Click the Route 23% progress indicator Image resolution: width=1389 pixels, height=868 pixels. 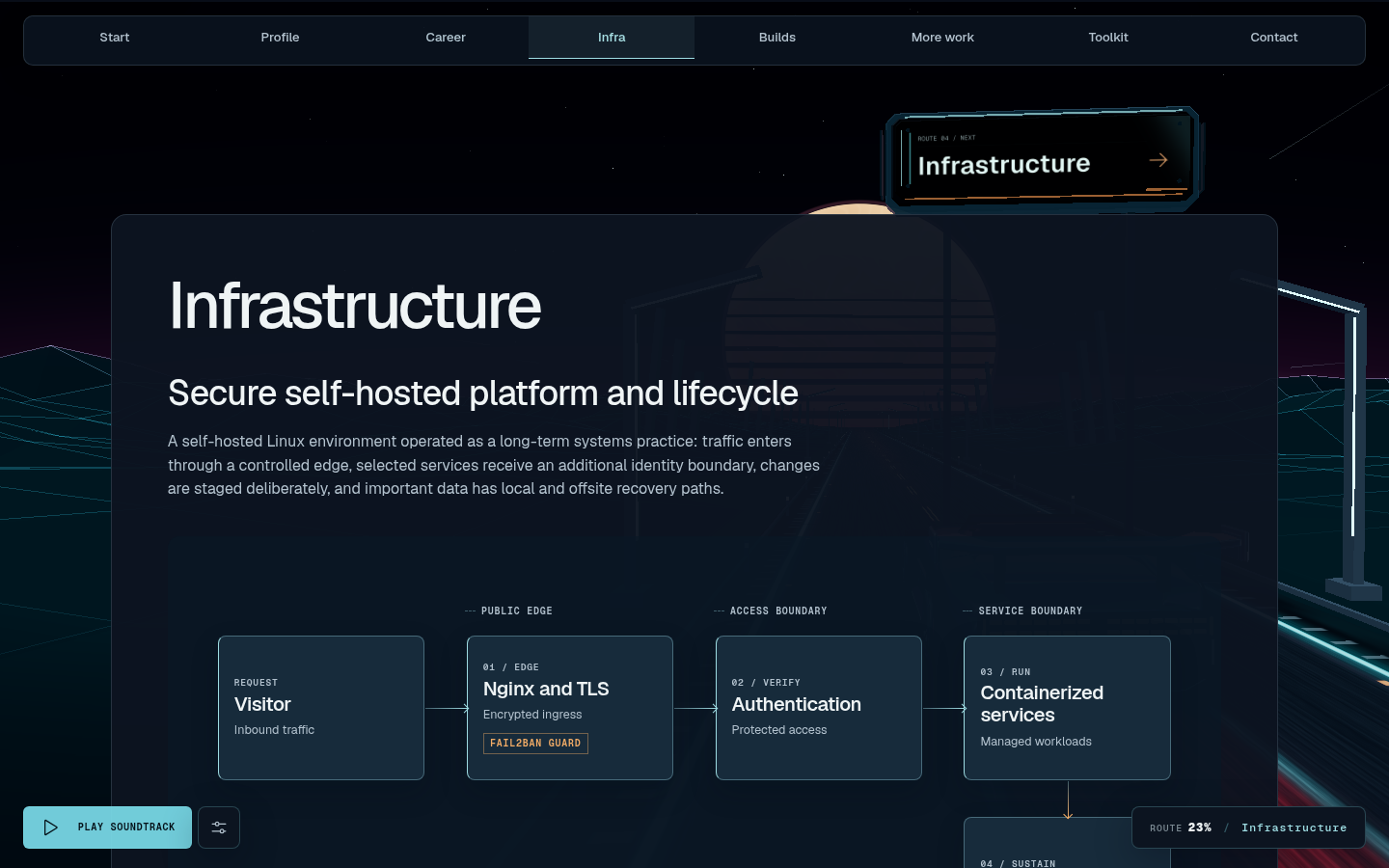[x=1248, y=827]
